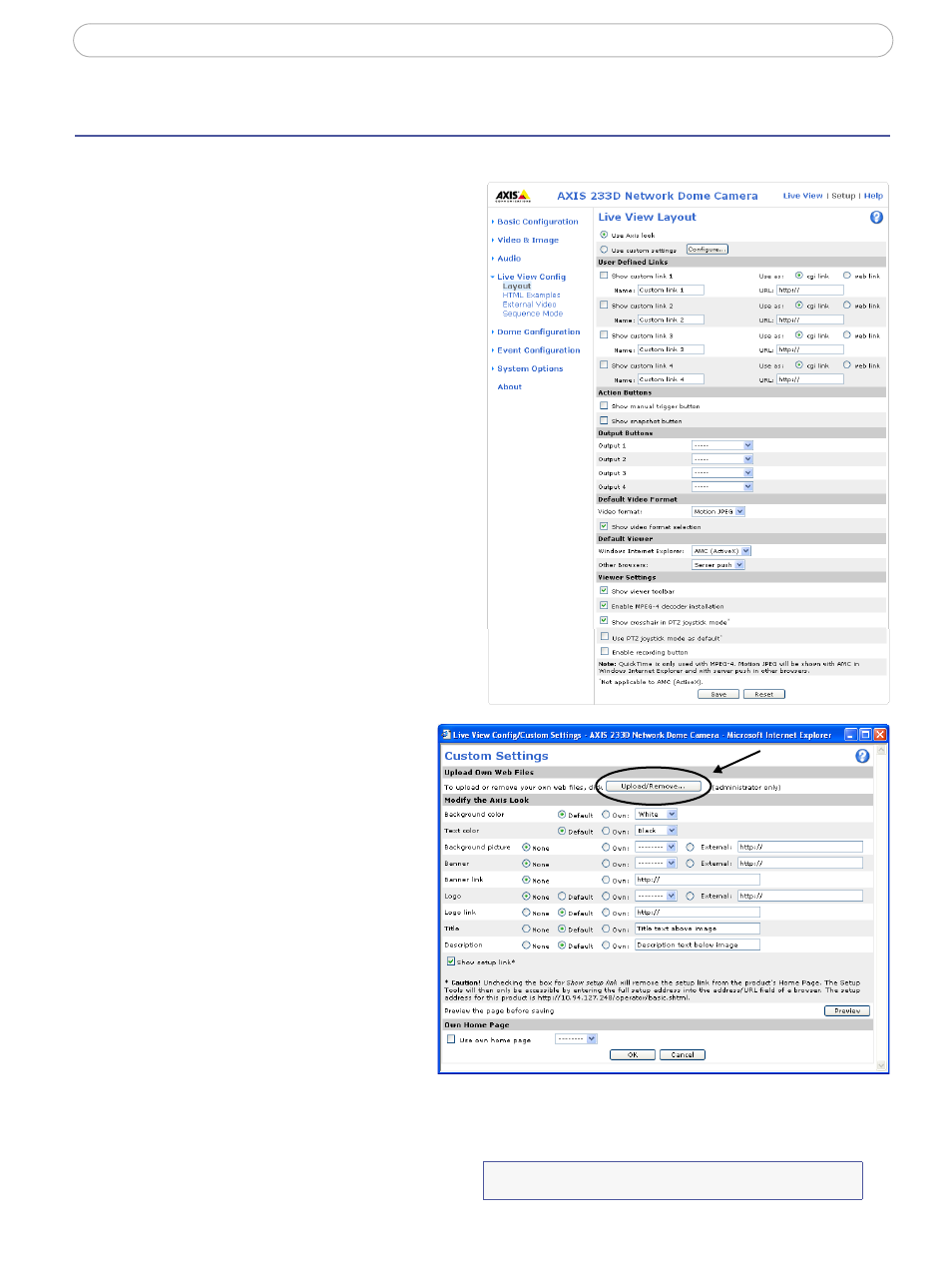The image size is (952, 1261).
Task: Click the Configure... button
Action: [708, 250]
